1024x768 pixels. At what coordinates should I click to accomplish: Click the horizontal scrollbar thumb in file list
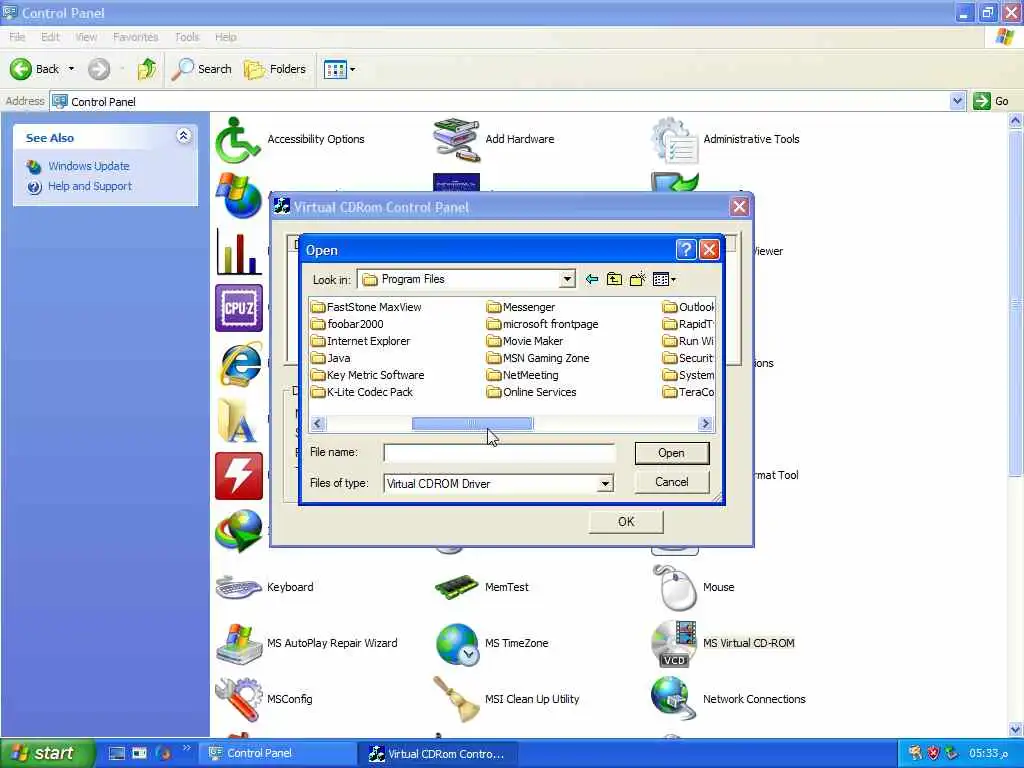click(472, 424)
